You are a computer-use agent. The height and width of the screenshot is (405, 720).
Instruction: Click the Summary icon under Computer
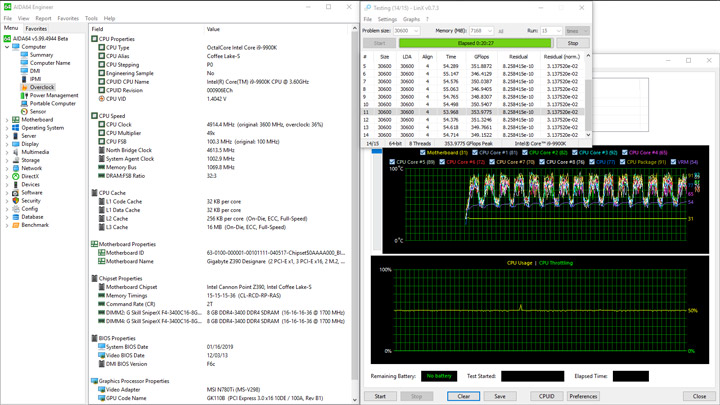(x=25, y=55)
